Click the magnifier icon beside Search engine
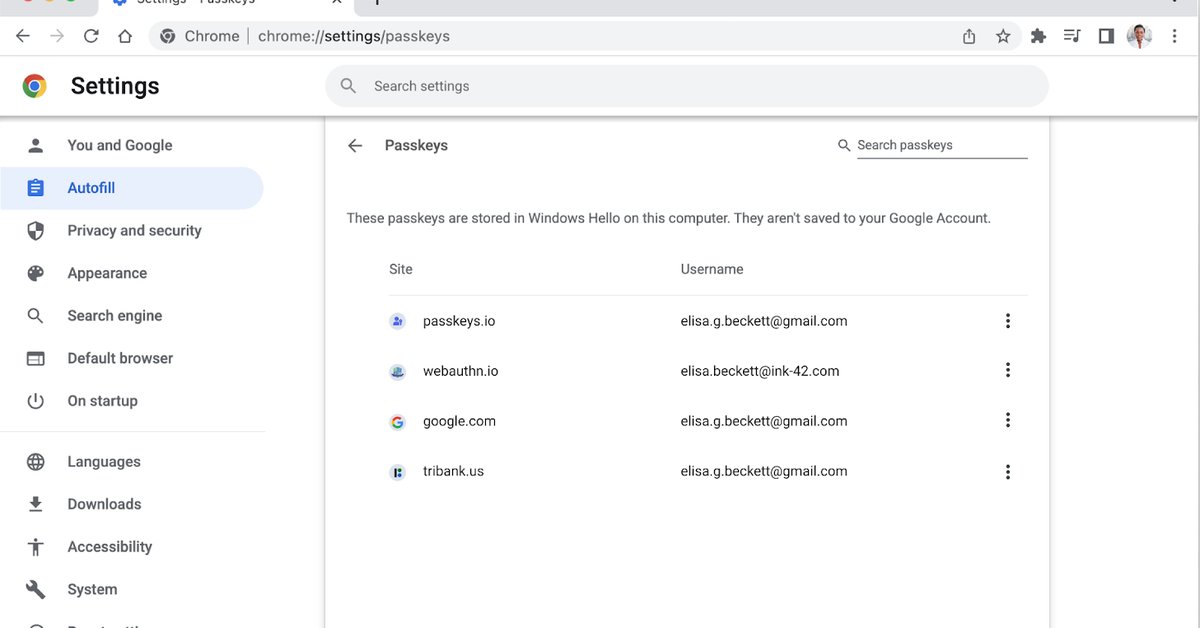Image resolution: width=1200 pixels, height=628 pixels. point(36,315)
